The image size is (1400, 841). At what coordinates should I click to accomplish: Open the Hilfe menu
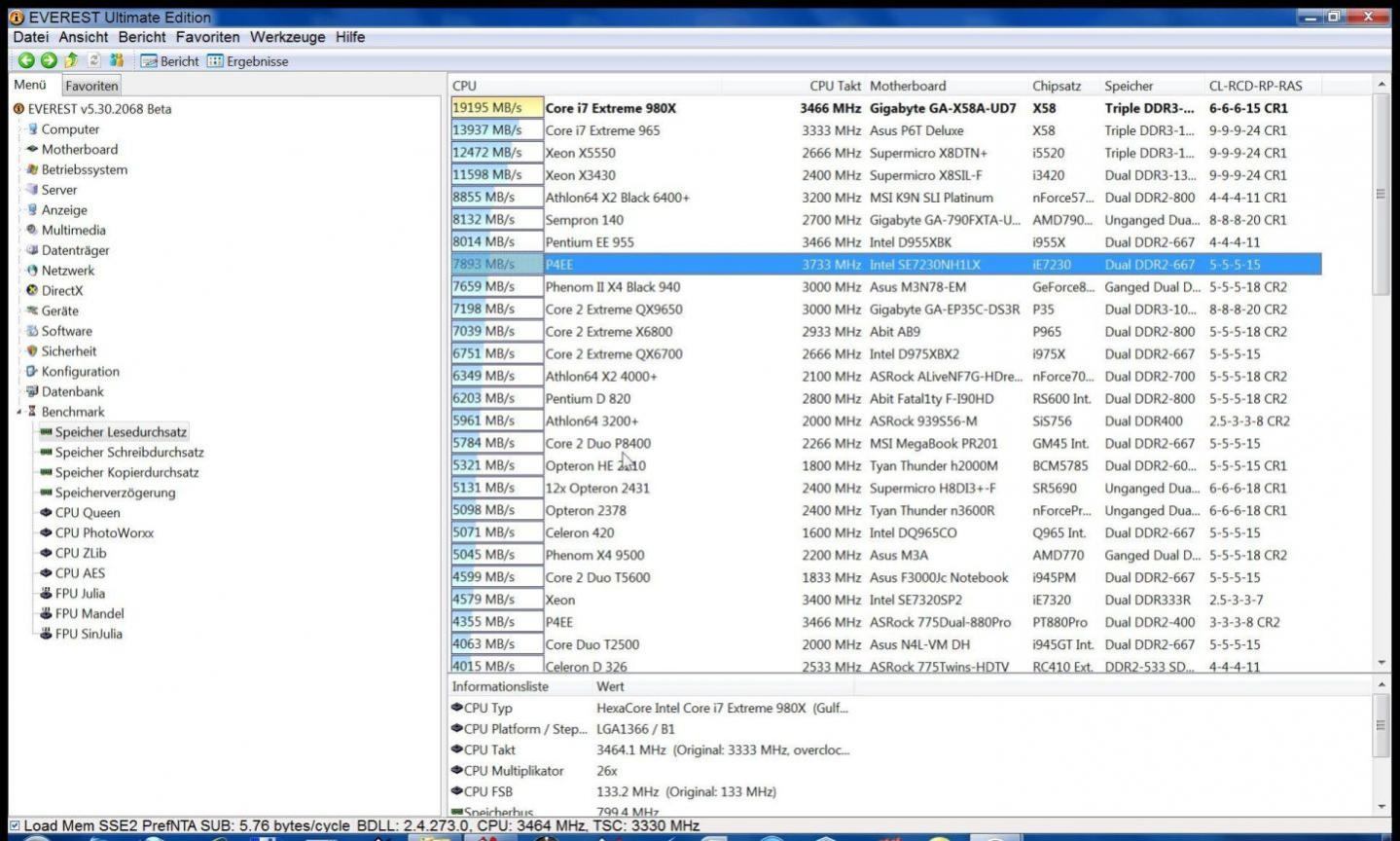(350, 37)
